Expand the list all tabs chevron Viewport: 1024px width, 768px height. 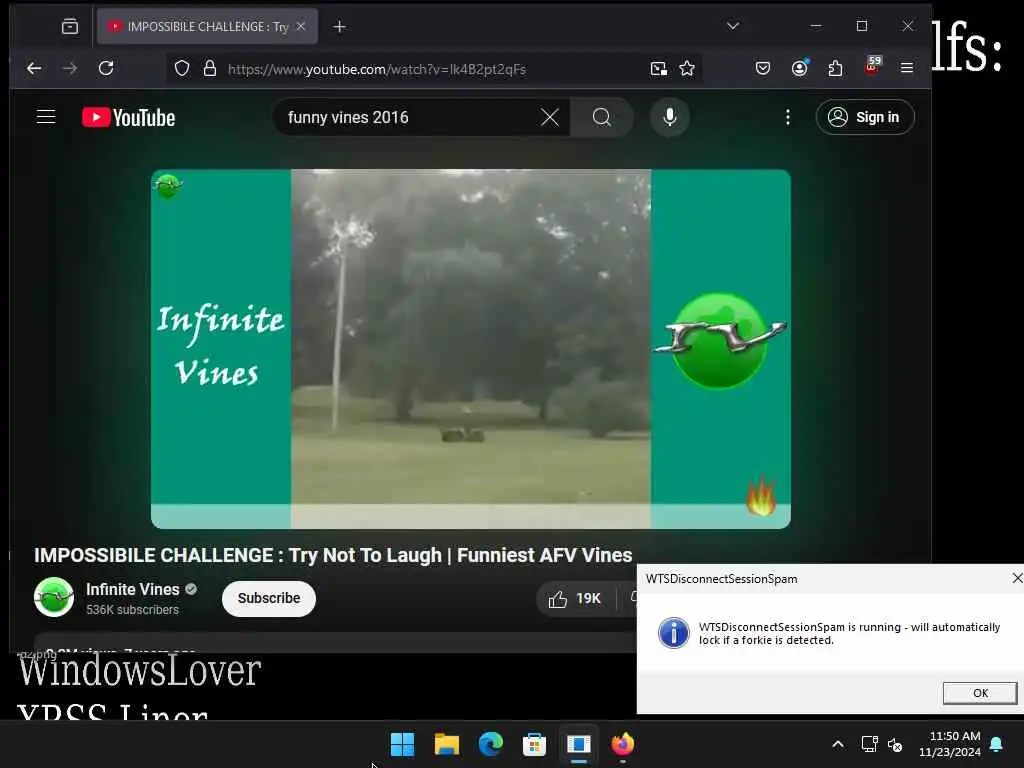(x=733, y=26)
